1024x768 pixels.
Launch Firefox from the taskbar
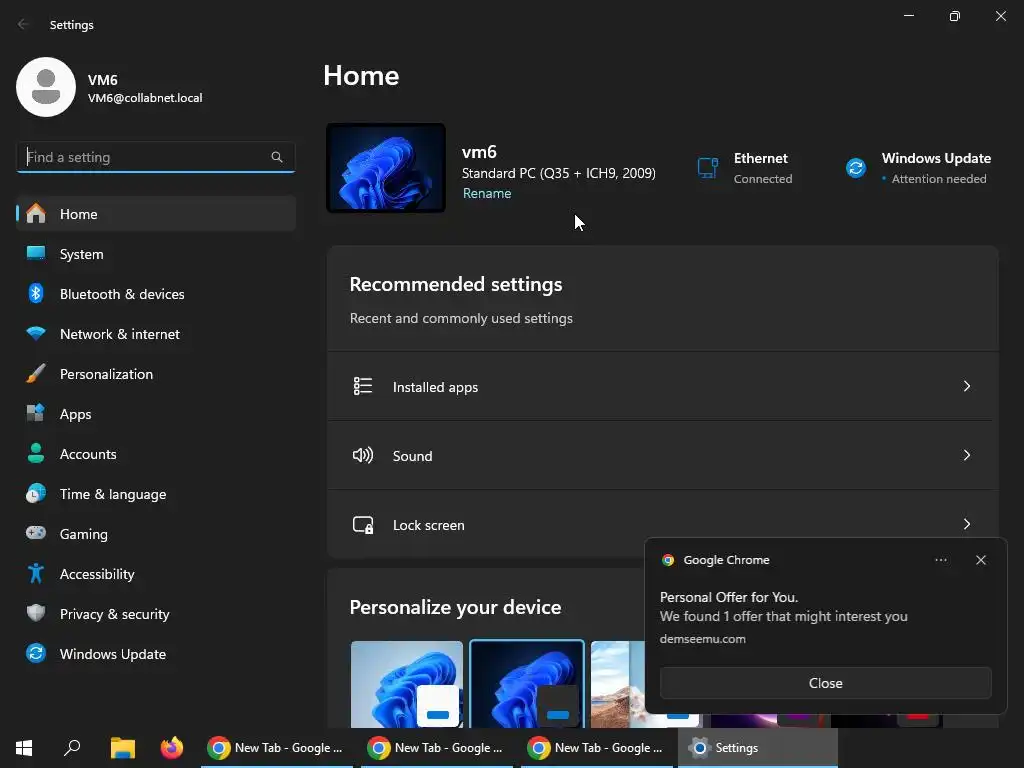pos(172,747)
